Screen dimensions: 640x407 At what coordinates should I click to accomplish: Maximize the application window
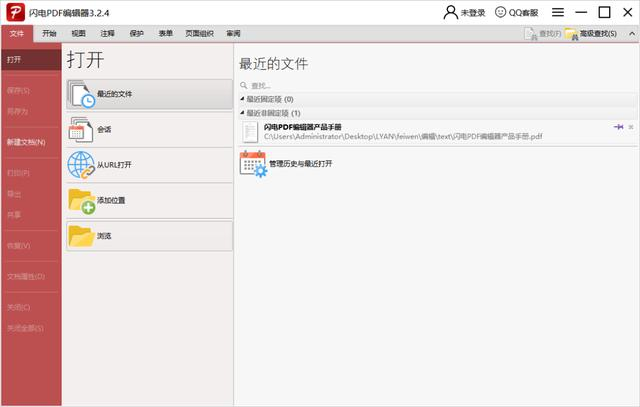pyautogui.click(x=604, y=13)
